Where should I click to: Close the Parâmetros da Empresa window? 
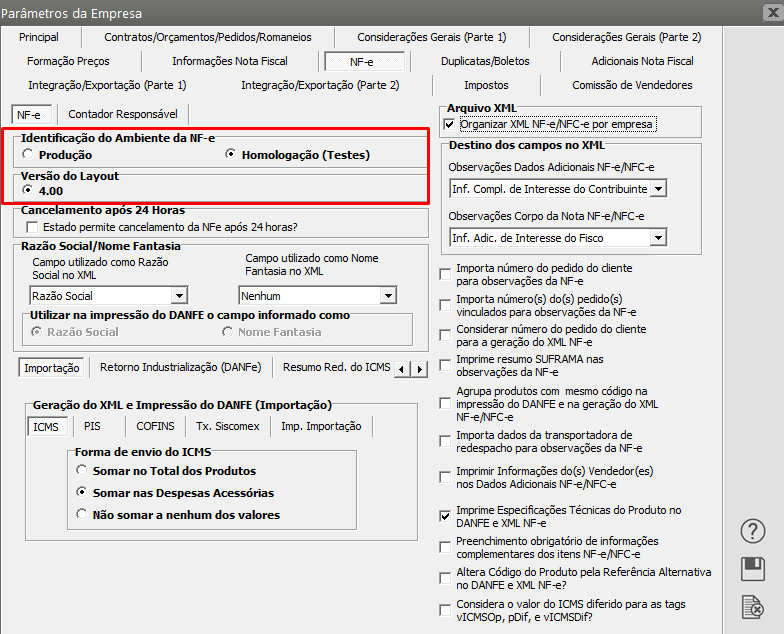tap(772, 12)
